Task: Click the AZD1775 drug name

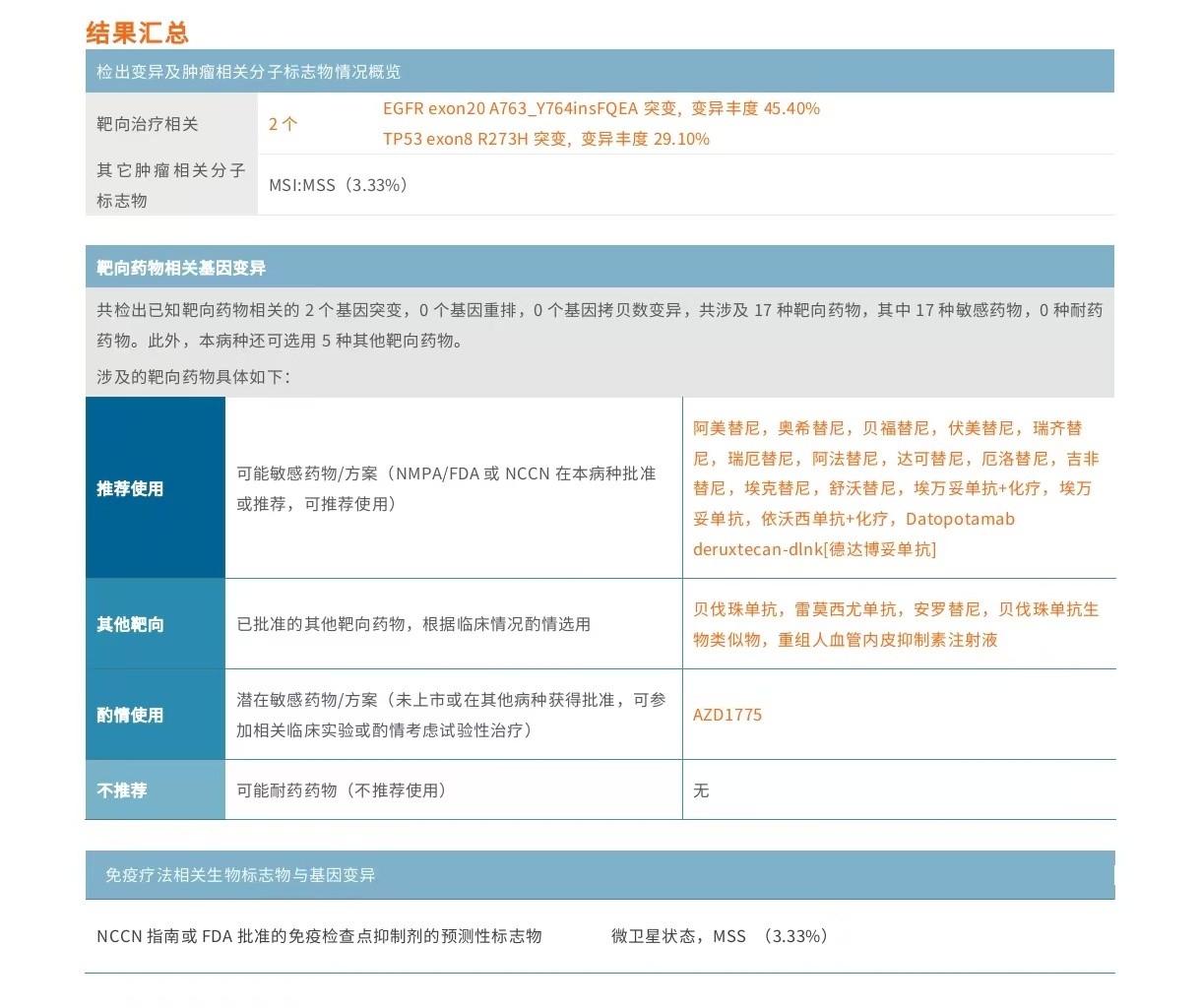Action: [727, 715]
